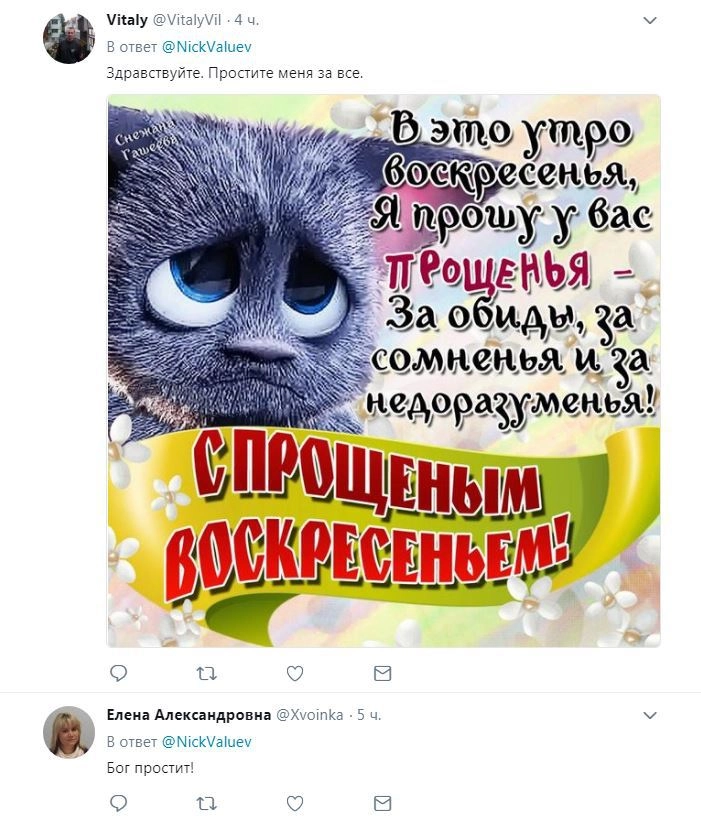Click the '4 ч.' timestamp on Vitaly's tweet
Viewport: 701px width, 822px height.
[x=246, y=20]
